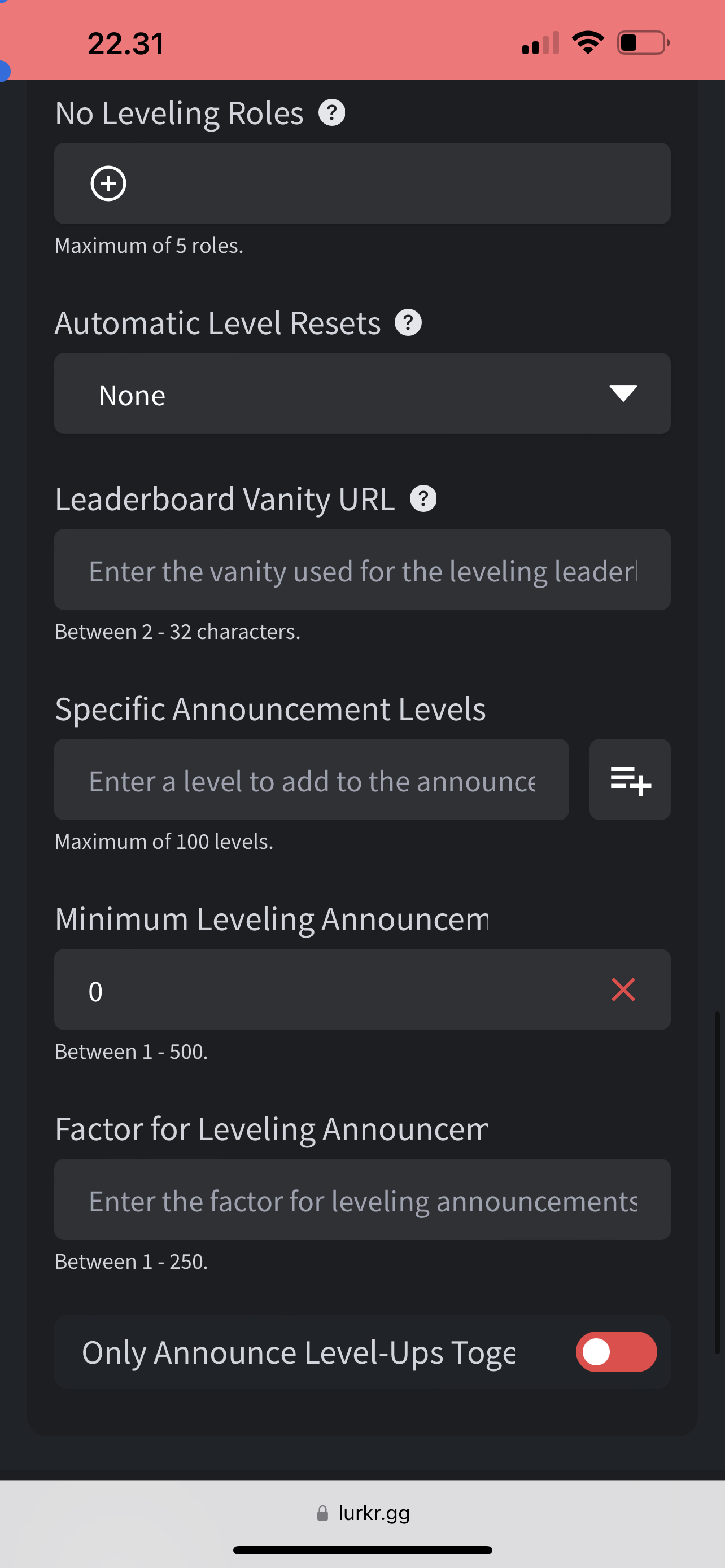Click the Specific Announcement Levels input
This screenshot has height=1568, width=725.
(x=312, y=779)
